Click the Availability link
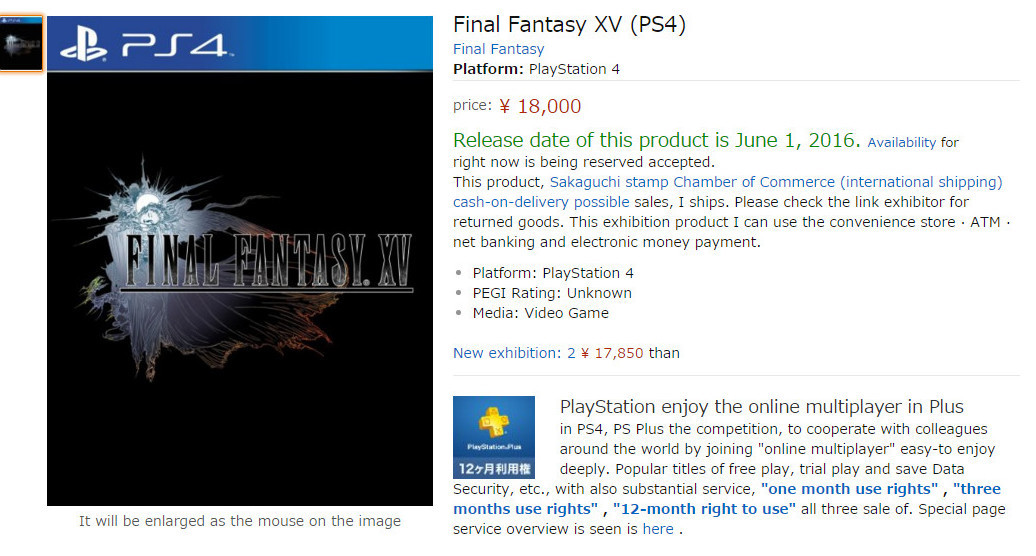The image size is (1036, 556). [901, 143]
